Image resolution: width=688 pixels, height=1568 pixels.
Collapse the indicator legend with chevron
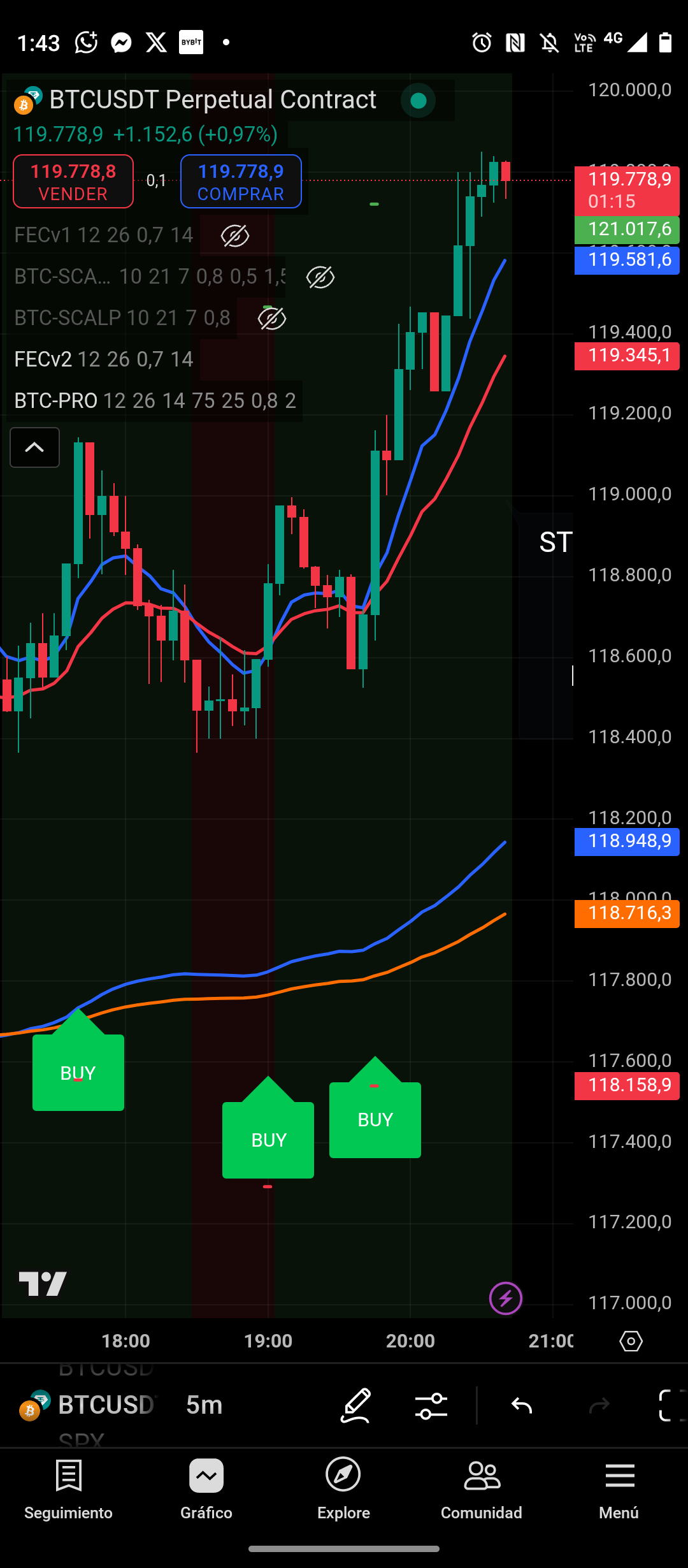tap(34, 447)
